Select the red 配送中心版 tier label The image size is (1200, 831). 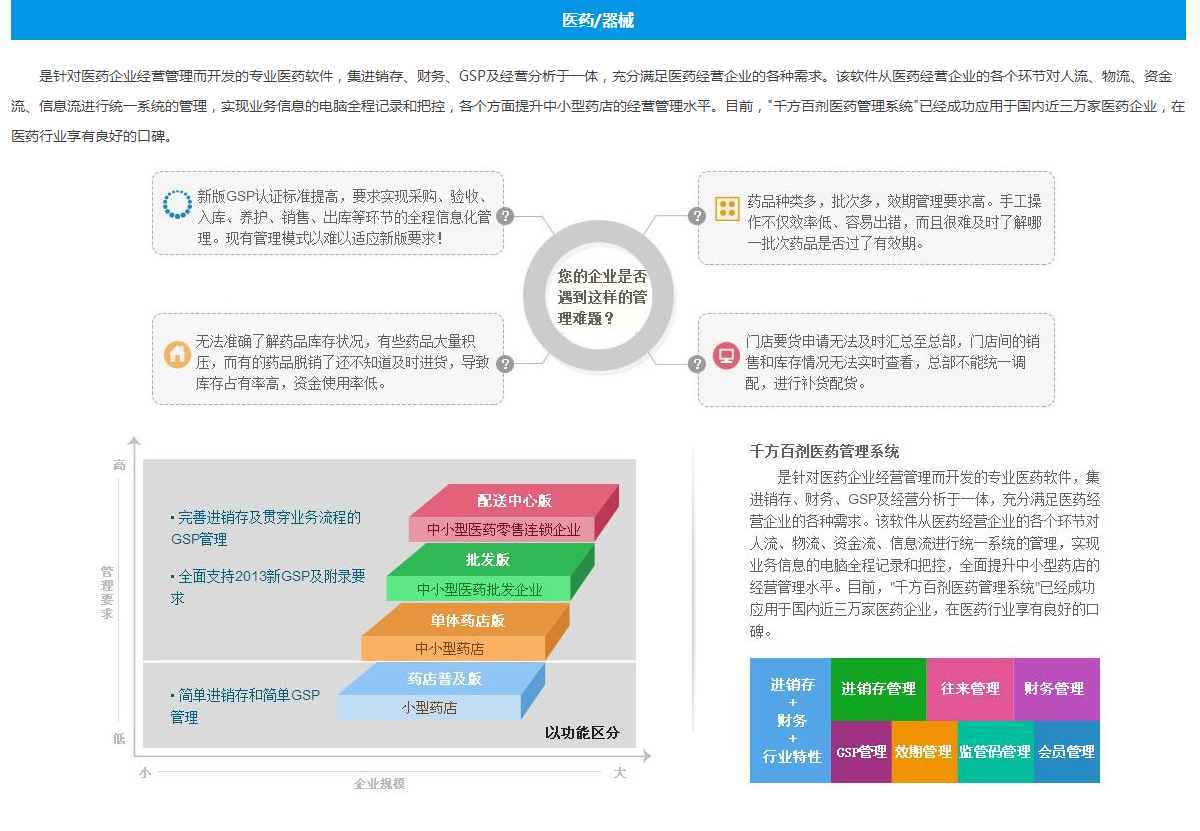pos(514,500)
